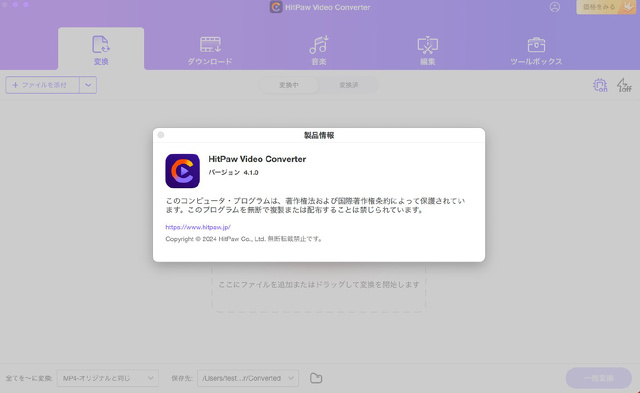This screenshot has height=393, width=640.
Task: Select the 変換済 (Converted) tab
Action: pos(349,85)
